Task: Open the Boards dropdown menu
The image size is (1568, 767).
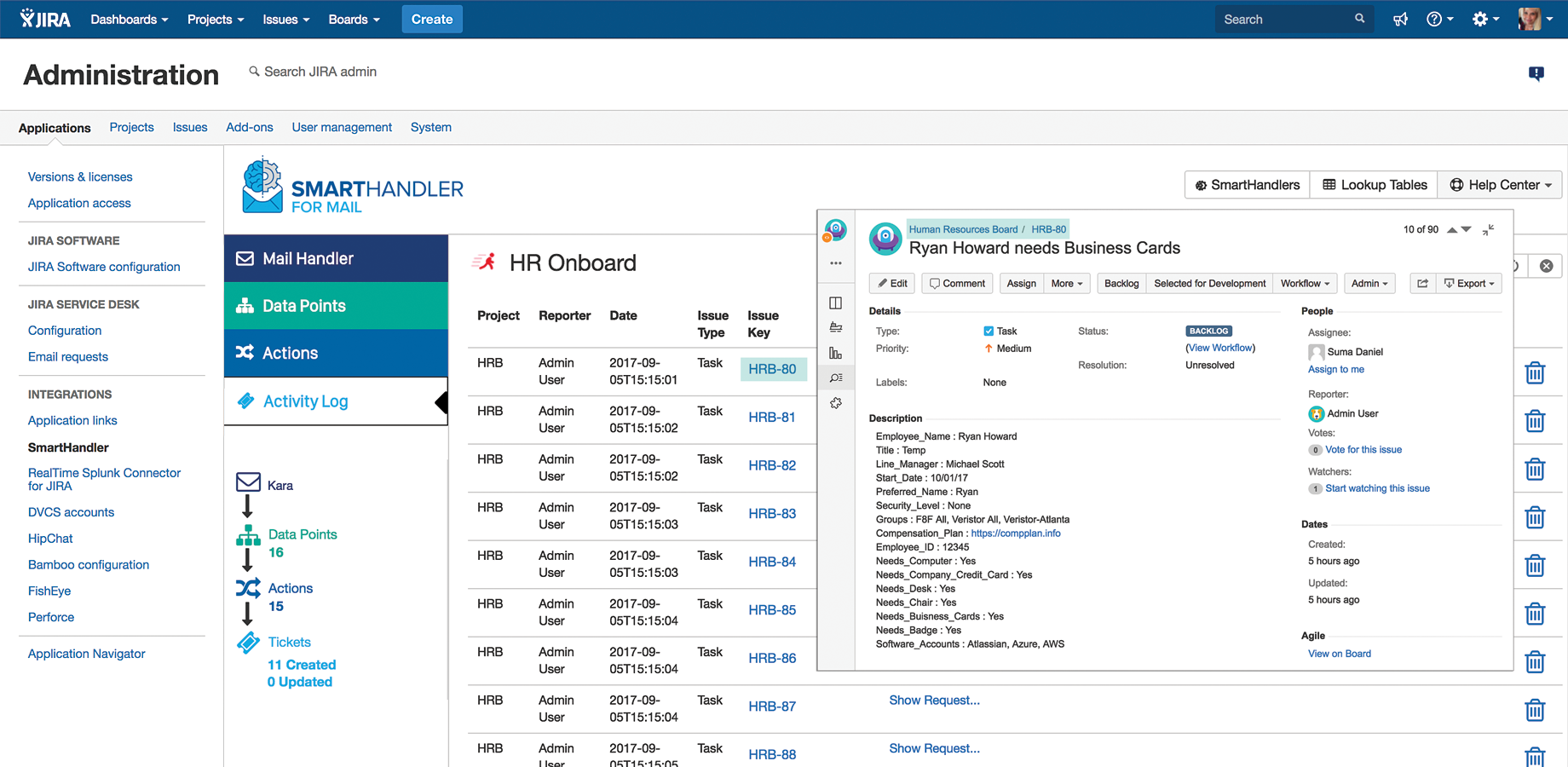Action: point(355,19)
